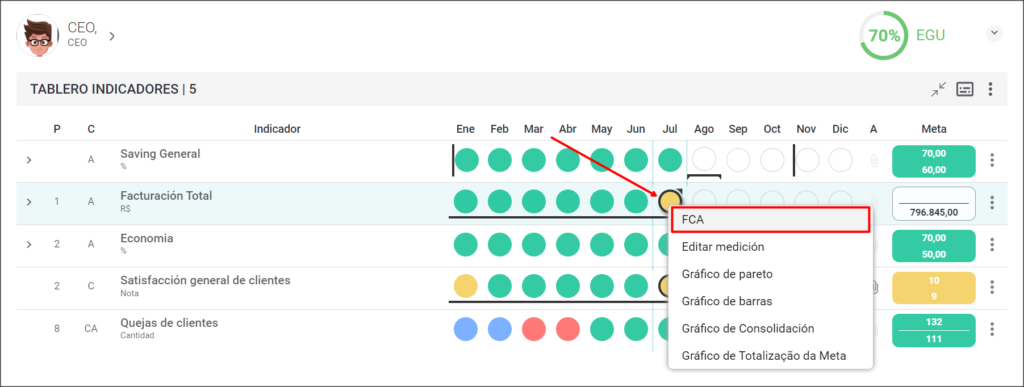1024x387 pixels.
Task: Select the FCA menu option
Action: pyautogui.click(x=771, y=220)
